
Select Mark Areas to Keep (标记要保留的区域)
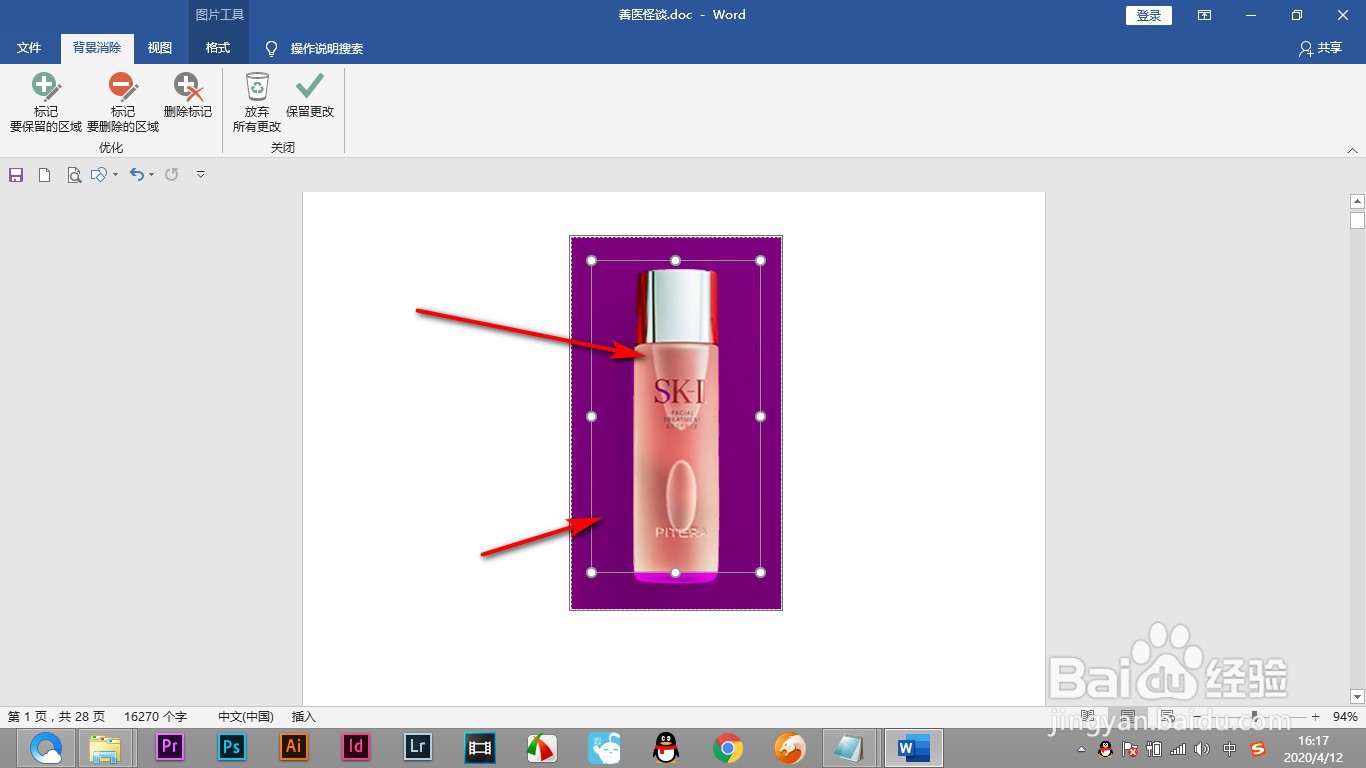[x=46, y=102]
